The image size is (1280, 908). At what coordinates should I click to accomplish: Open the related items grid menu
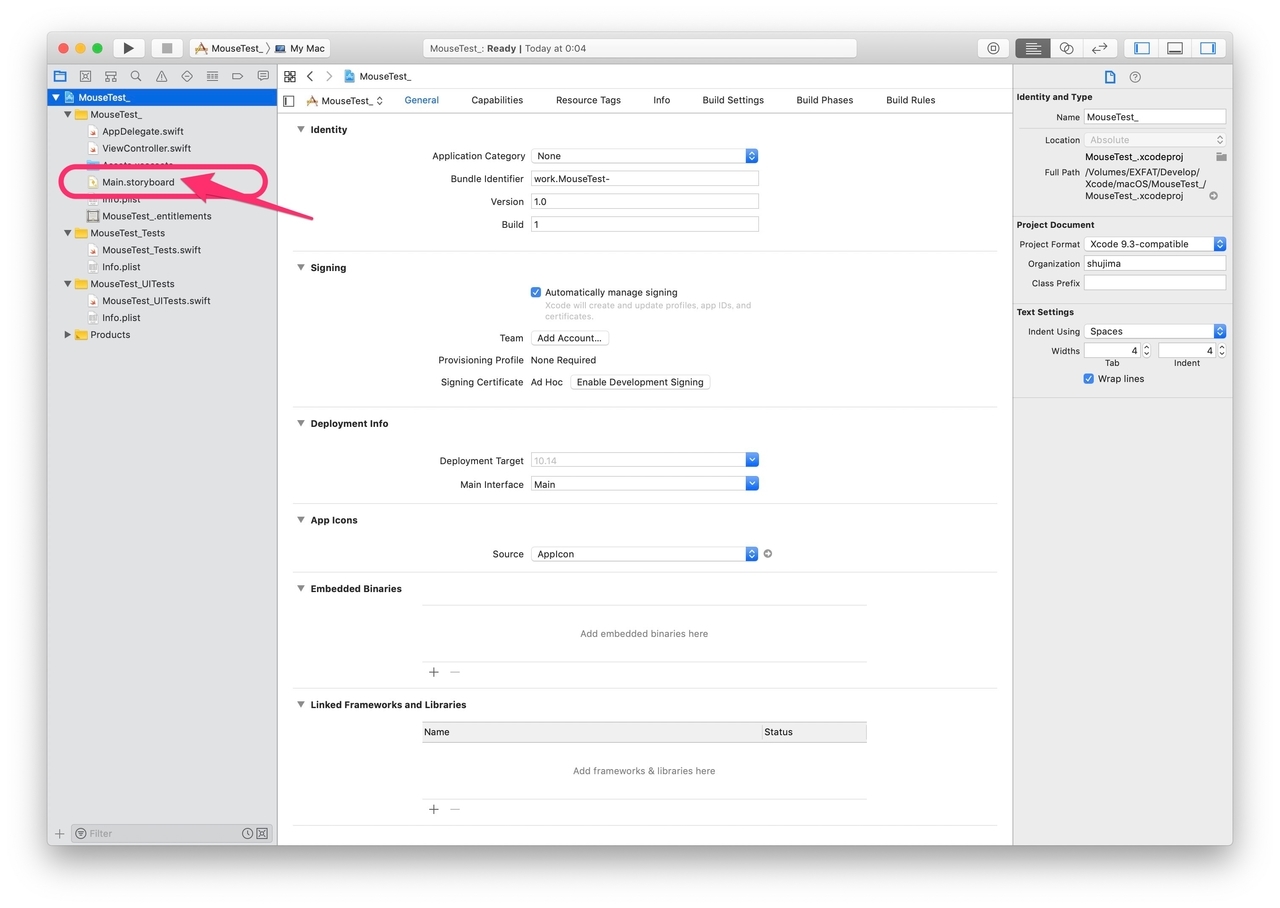[x=290, y=76]
